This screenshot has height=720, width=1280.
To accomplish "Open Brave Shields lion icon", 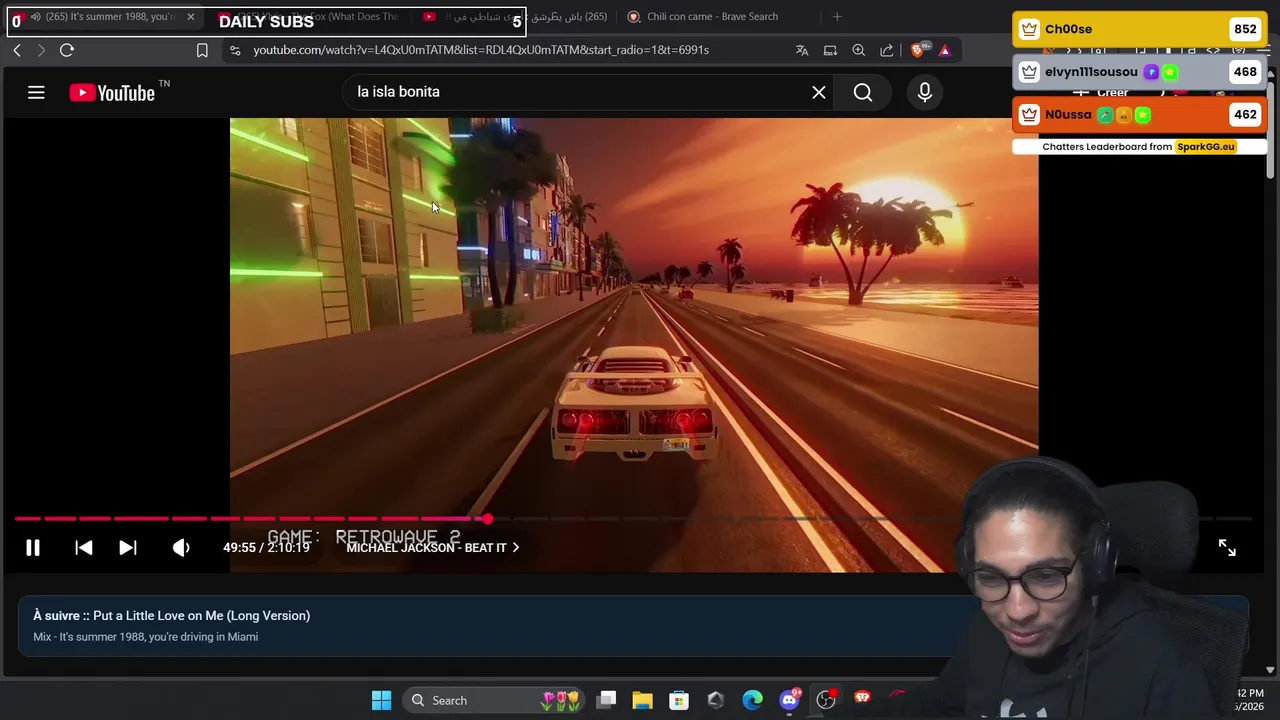I will 918,50.
